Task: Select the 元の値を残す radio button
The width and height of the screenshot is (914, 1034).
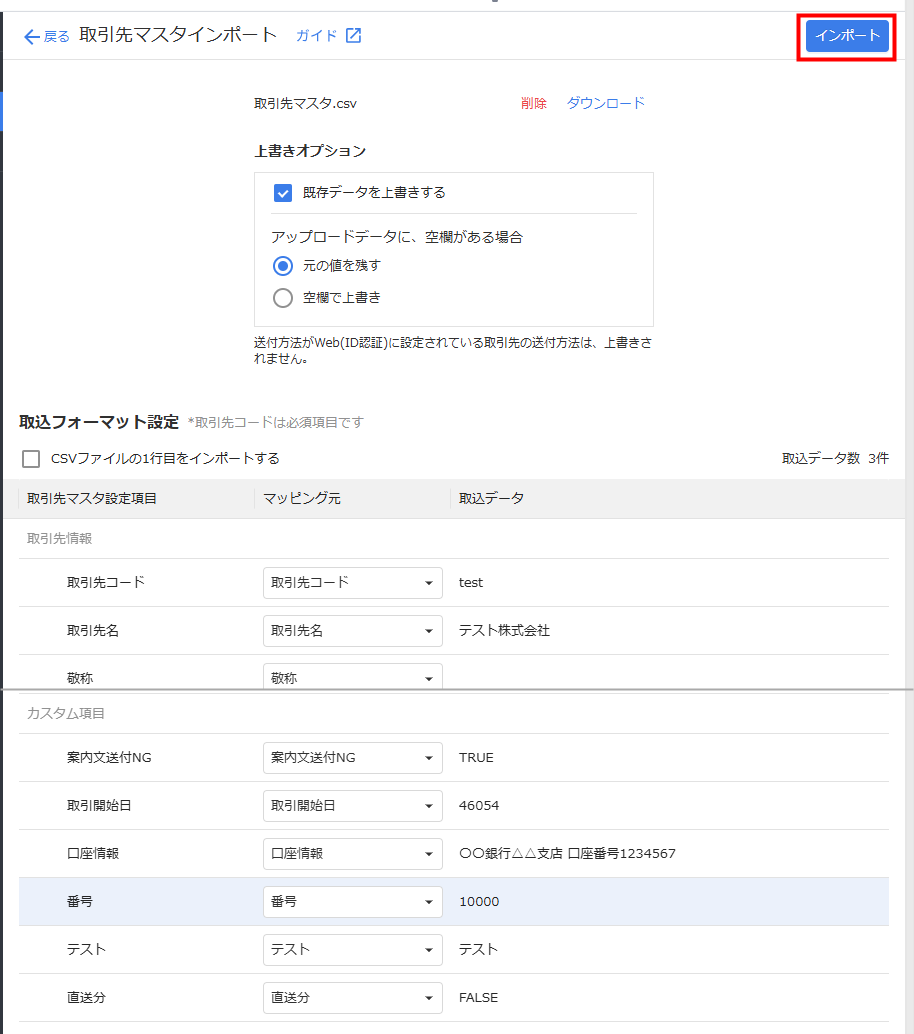Action: (283, 266)
